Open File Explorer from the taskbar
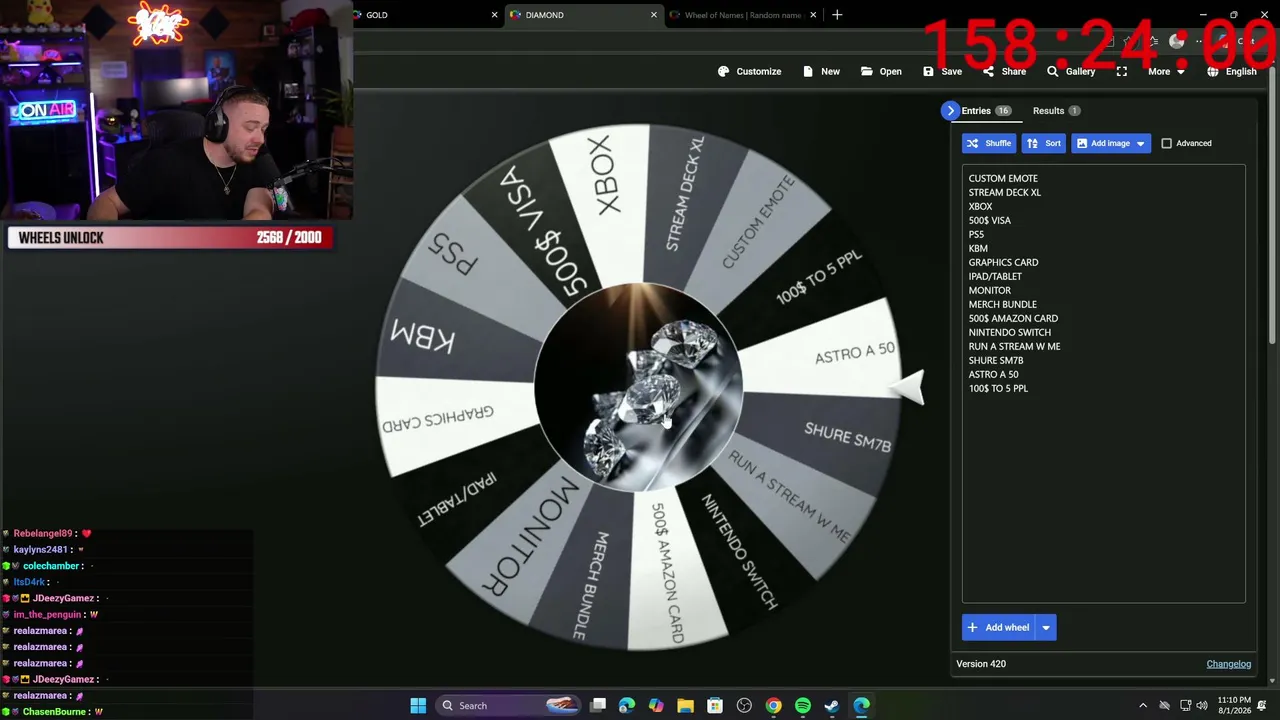This screenshot has height=720, width=1280. click(x=685, y=706)
